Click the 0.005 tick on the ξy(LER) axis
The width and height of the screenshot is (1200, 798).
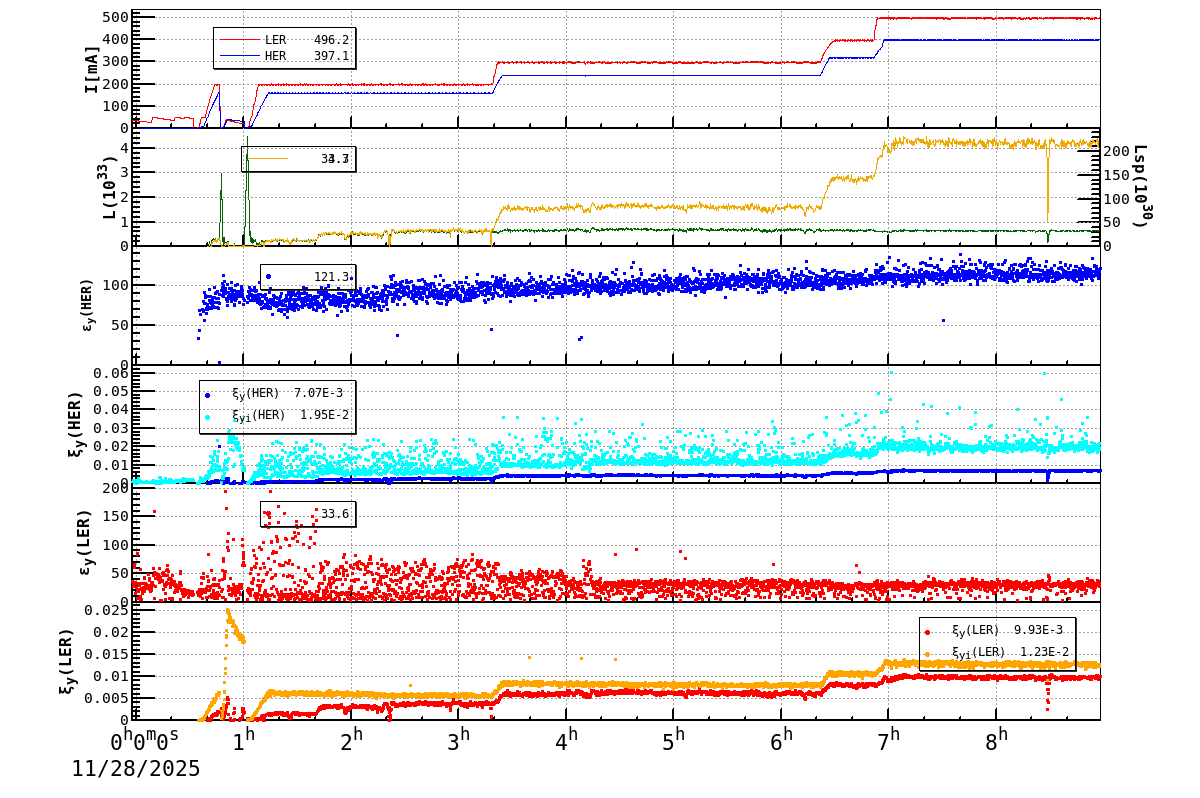tap(108, 698)
